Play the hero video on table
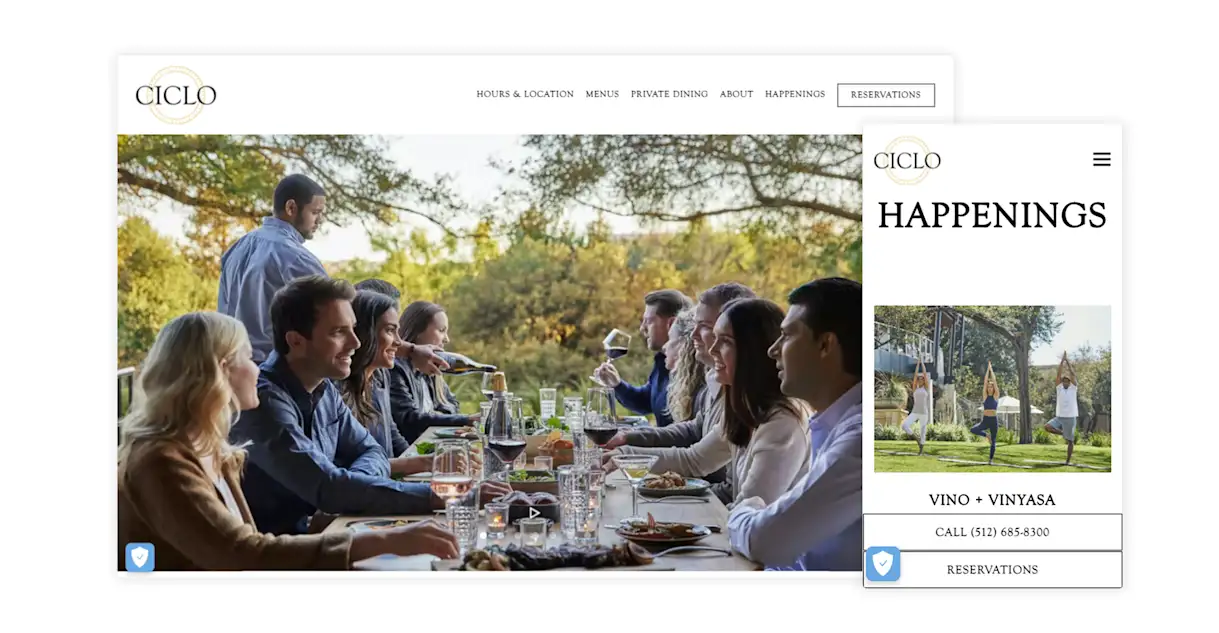 click(534, 513)
